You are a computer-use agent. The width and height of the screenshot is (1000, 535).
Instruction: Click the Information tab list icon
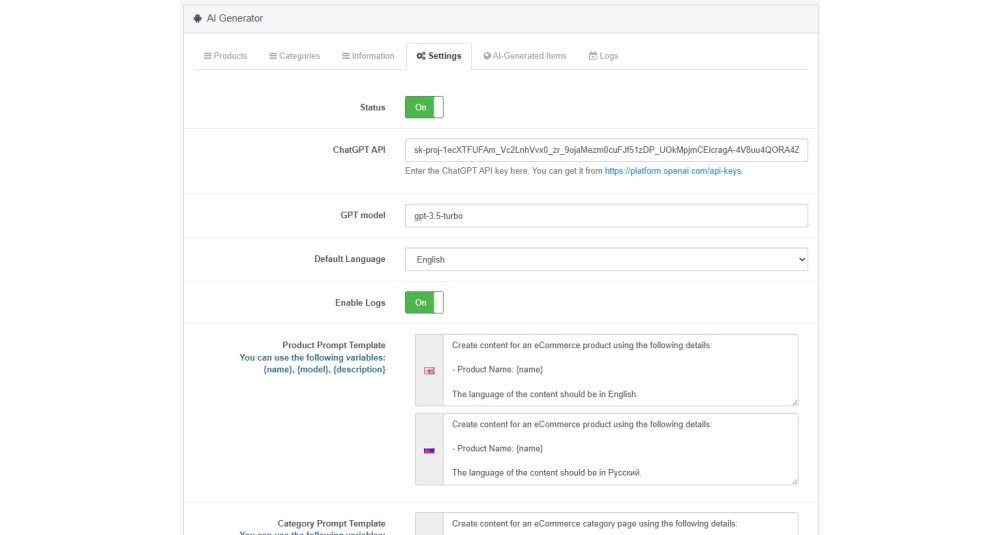click(x=346, y=56)
